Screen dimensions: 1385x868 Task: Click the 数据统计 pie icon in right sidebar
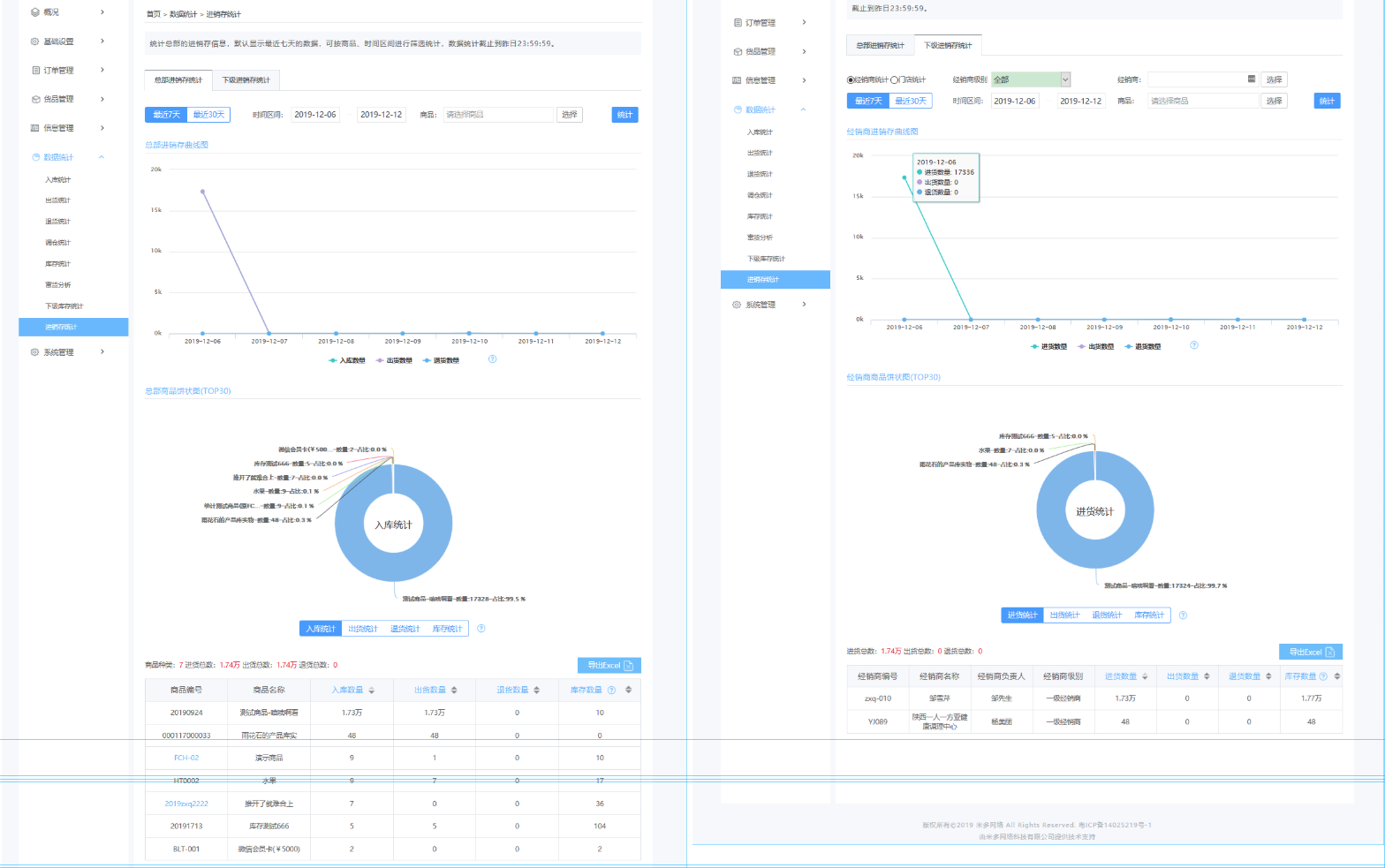click(x=738, y=109)
